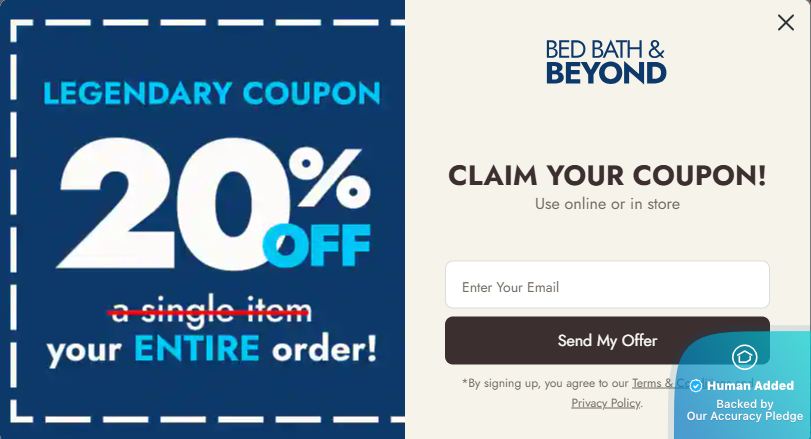Image resolution: width=811 pixels, height=439 pixels.
Task: Click the Claim Your Coupon heading
Action: (x=607, y=175)
